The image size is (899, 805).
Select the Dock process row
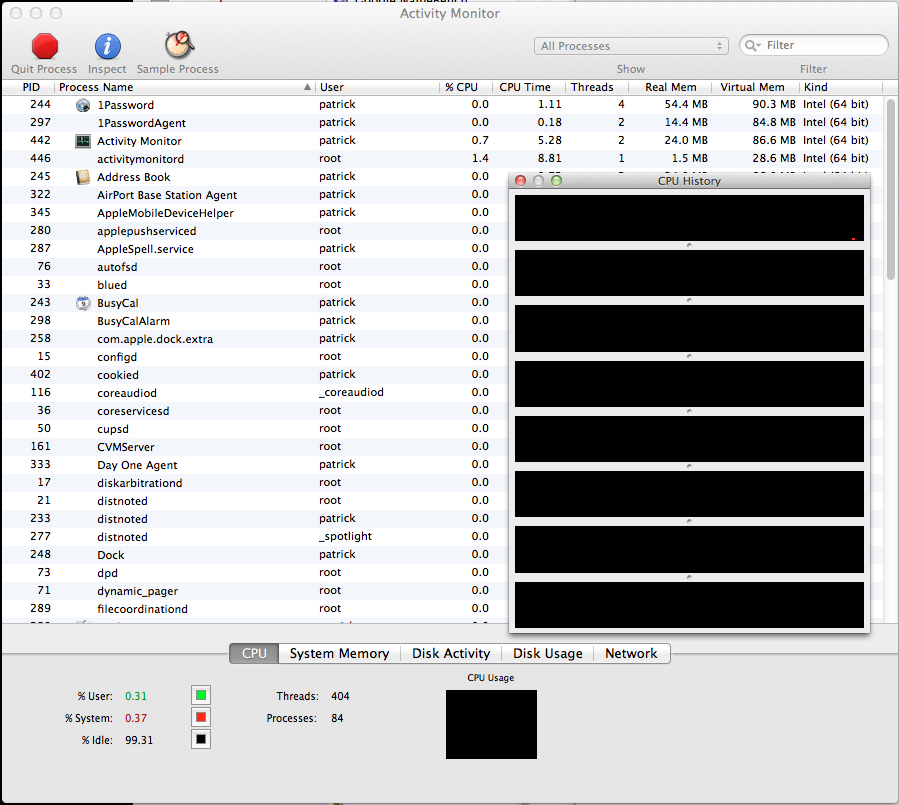[x=255, y=555]
